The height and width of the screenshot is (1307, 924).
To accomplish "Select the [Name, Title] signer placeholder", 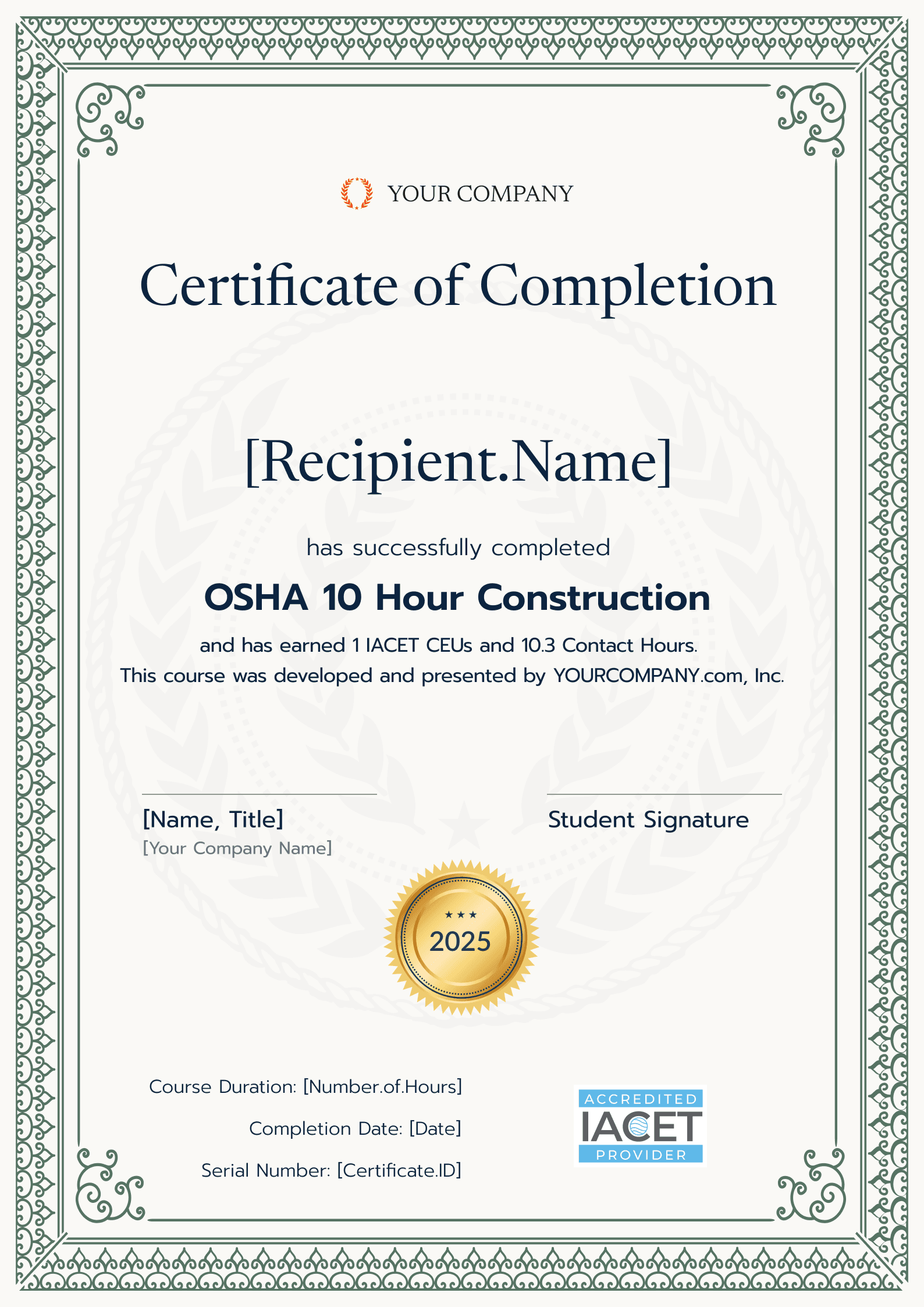I will coord(213,819).
